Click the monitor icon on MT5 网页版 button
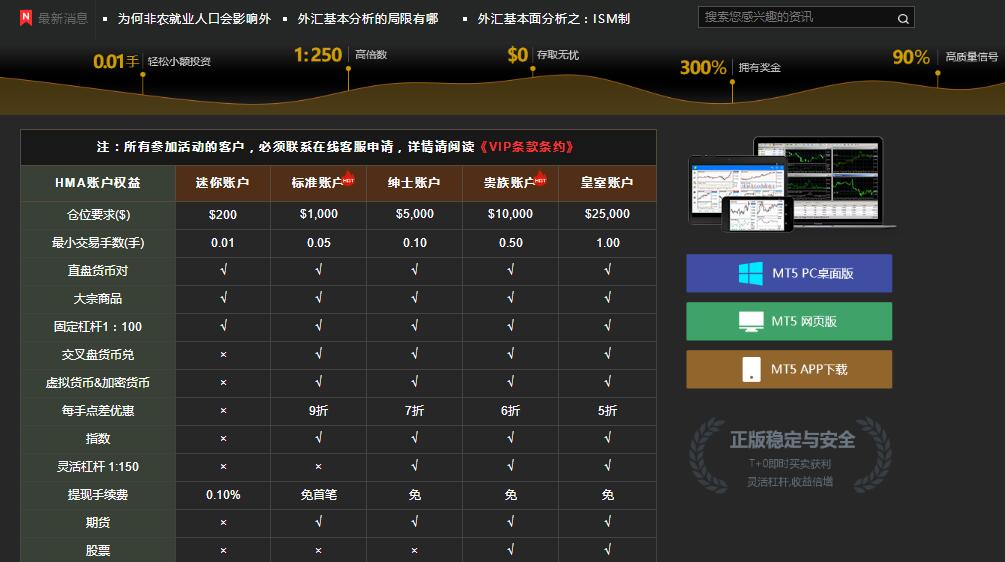The height and width of the screenshot is (562, 1005). (x=751, y=321)
